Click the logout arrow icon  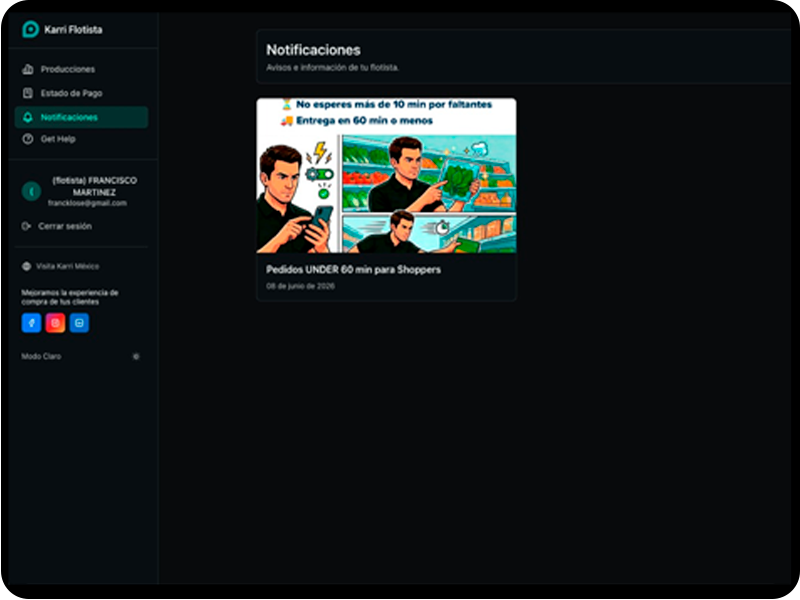pos(26,226)
